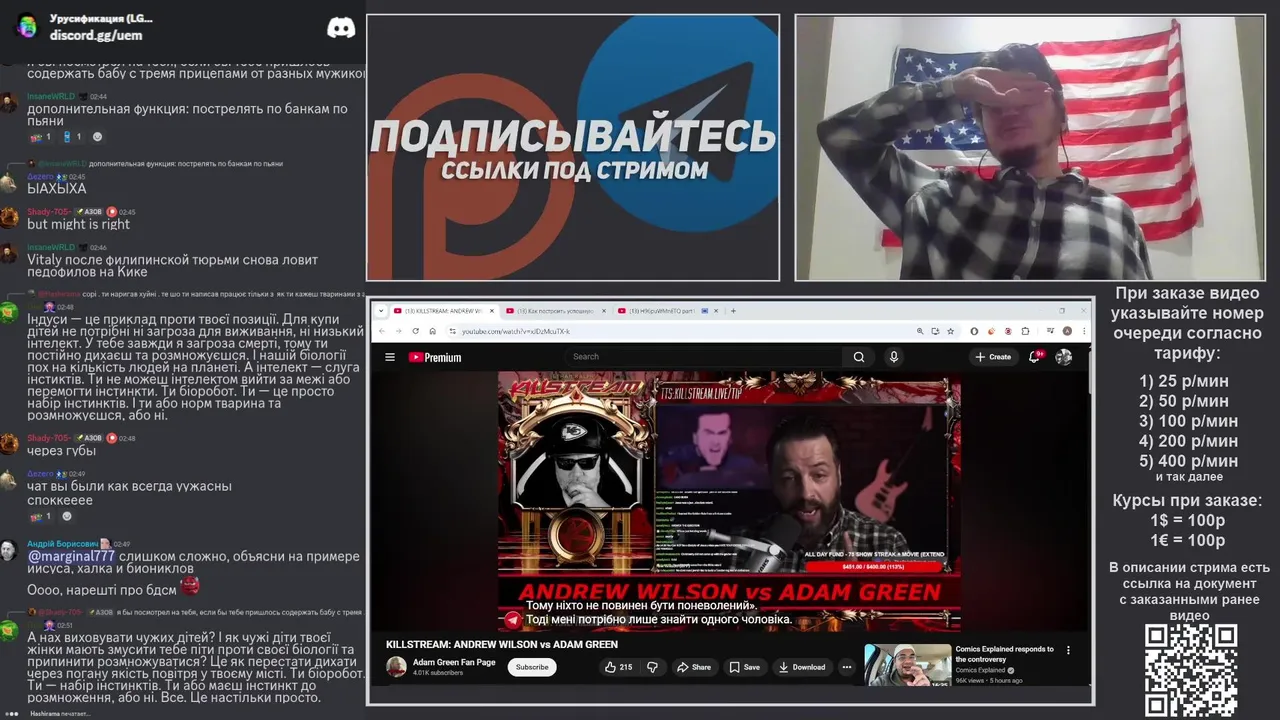Subscribe to Adam Green Fan Page

(532, 667)
